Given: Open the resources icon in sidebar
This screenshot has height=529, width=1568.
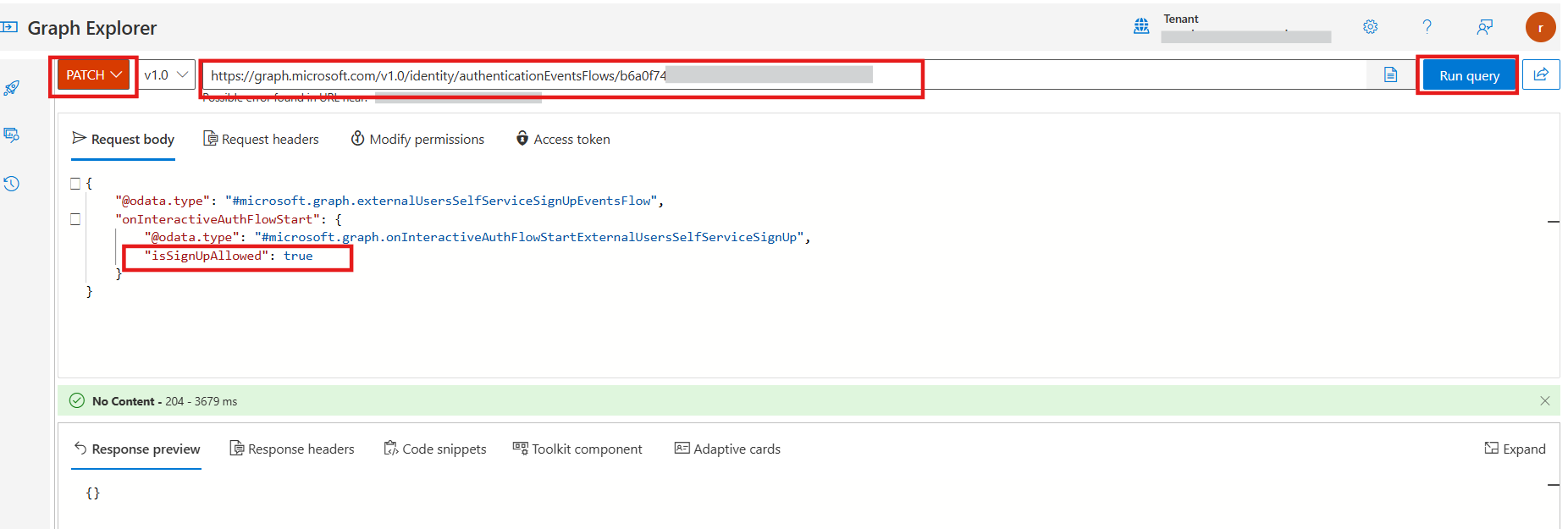Looking at the screenshot, I should click(x=12, y=135).
